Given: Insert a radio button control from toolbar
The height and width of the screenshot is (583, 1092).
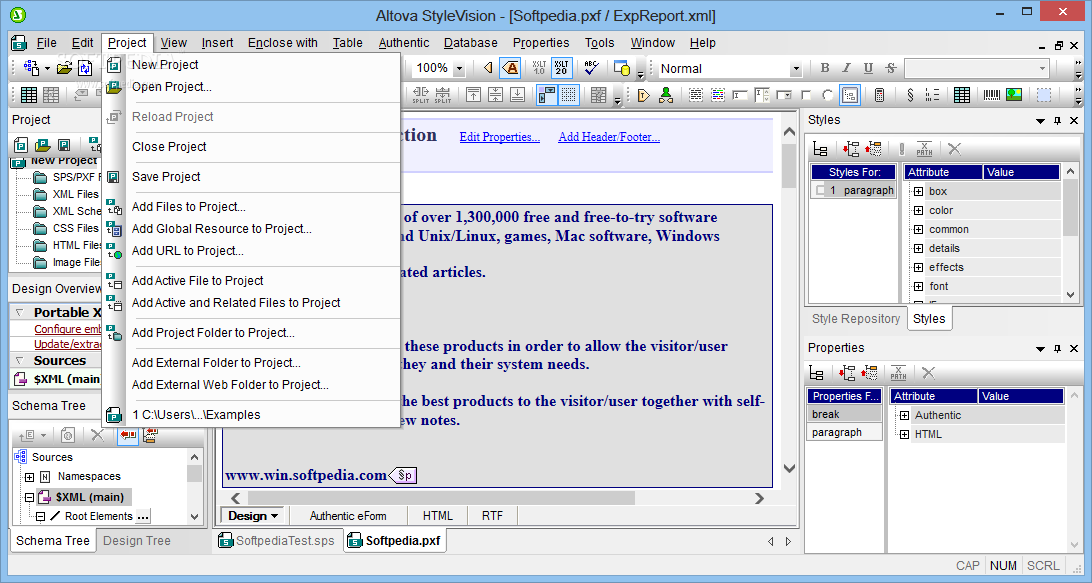Looking at the screenshot, I should [827, 95].
